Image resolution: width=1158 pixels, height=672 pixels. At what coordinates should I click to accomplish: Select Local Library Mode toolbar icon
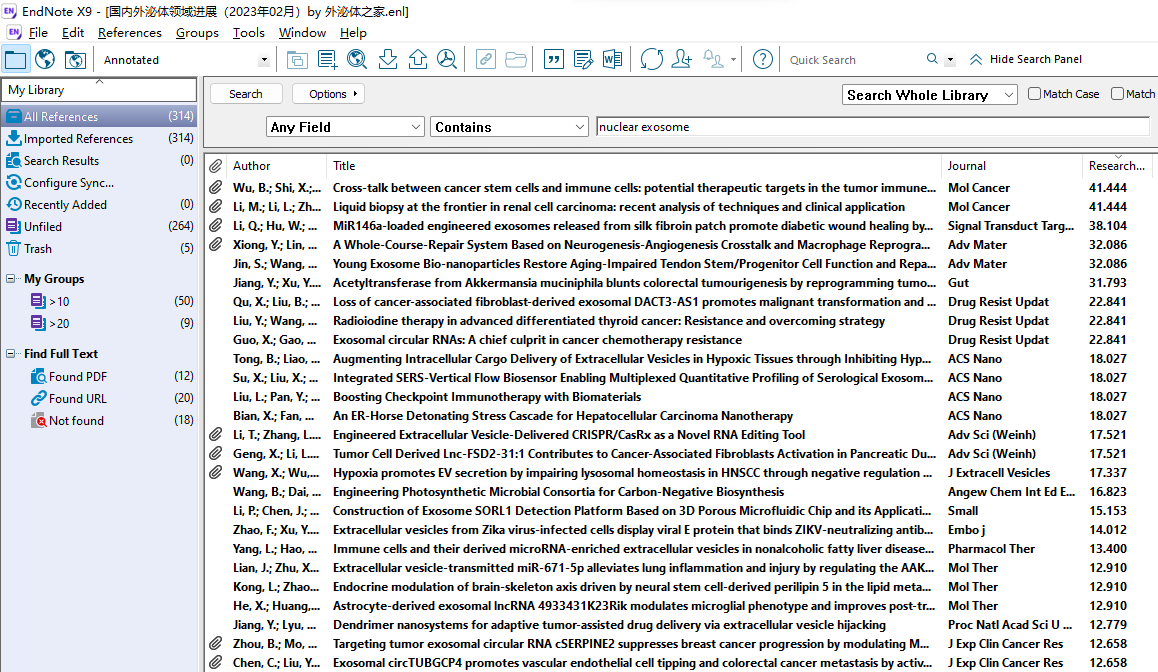coord(16,59)
